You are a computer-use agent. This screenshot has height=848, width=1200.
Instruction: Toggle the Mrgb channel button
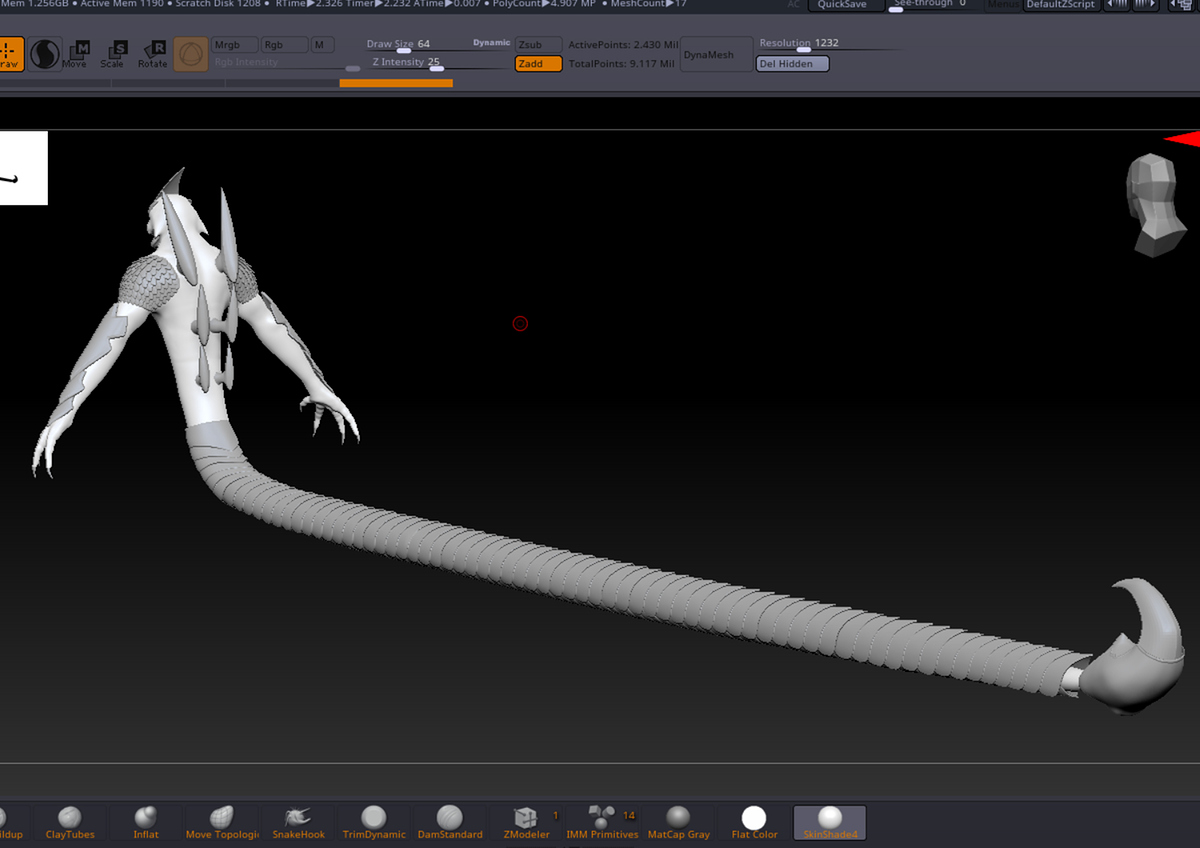(234, 45)
